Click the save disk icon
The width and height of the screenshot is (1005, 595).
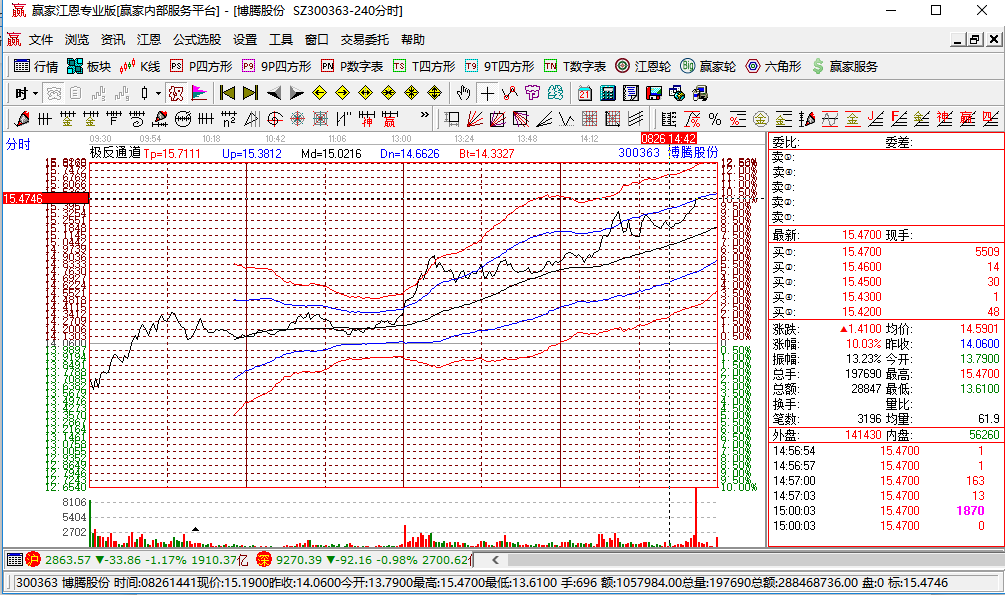tap(652, 93)
